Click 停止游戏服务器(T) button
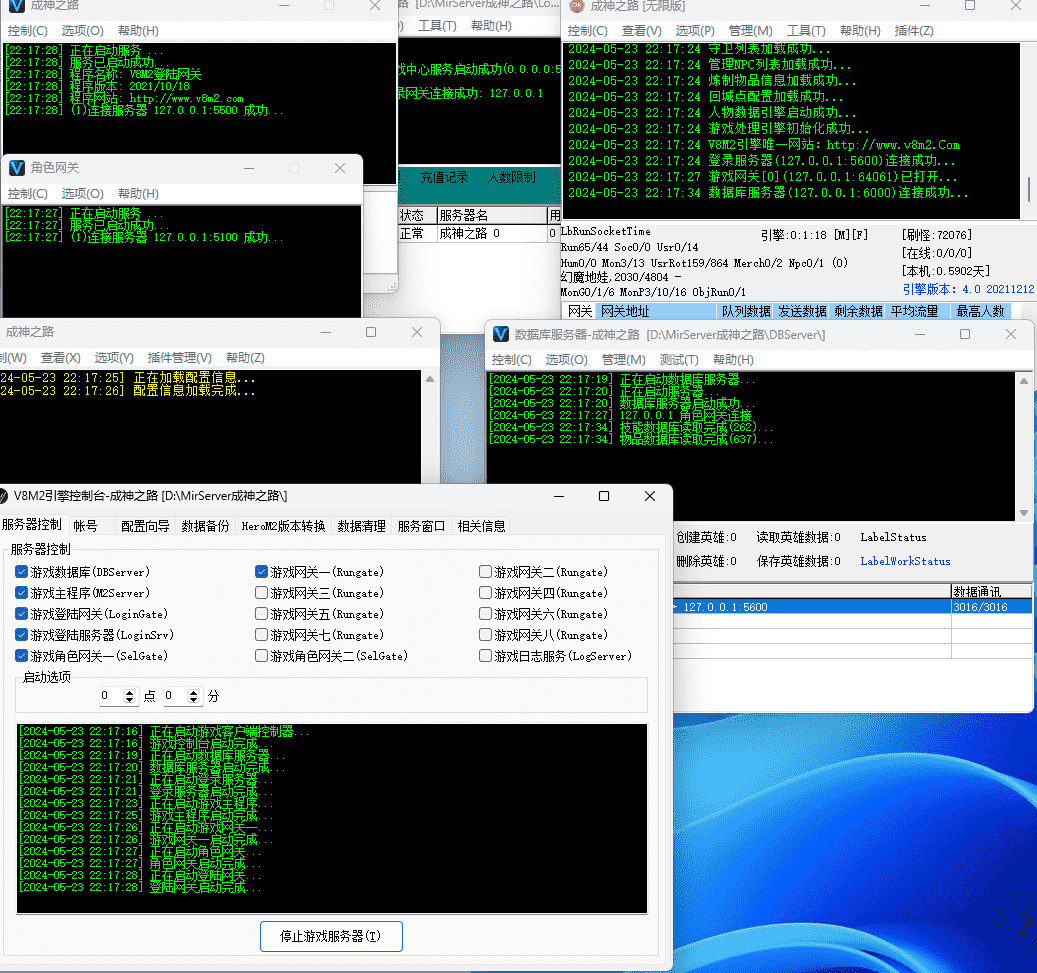 point(331,937)
